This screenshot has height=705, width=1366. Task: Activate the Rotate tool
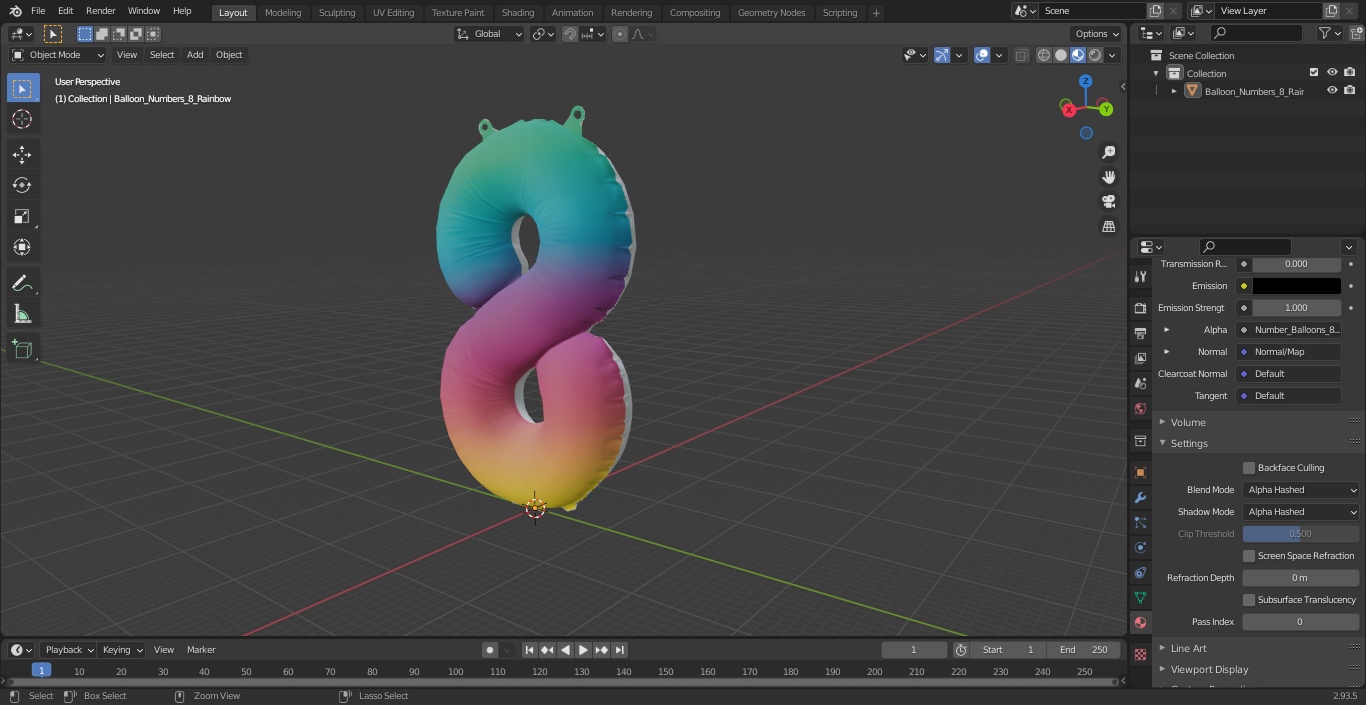tap(22, 185)
